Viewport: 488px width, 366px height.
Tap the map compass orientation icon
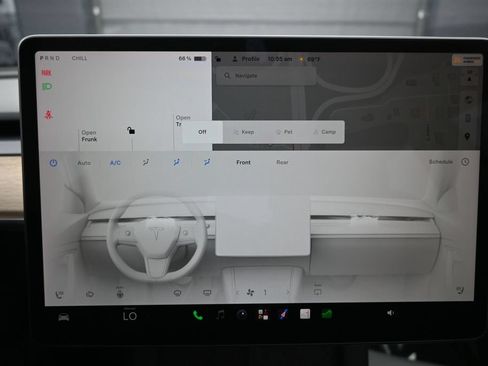coord(469,78)
